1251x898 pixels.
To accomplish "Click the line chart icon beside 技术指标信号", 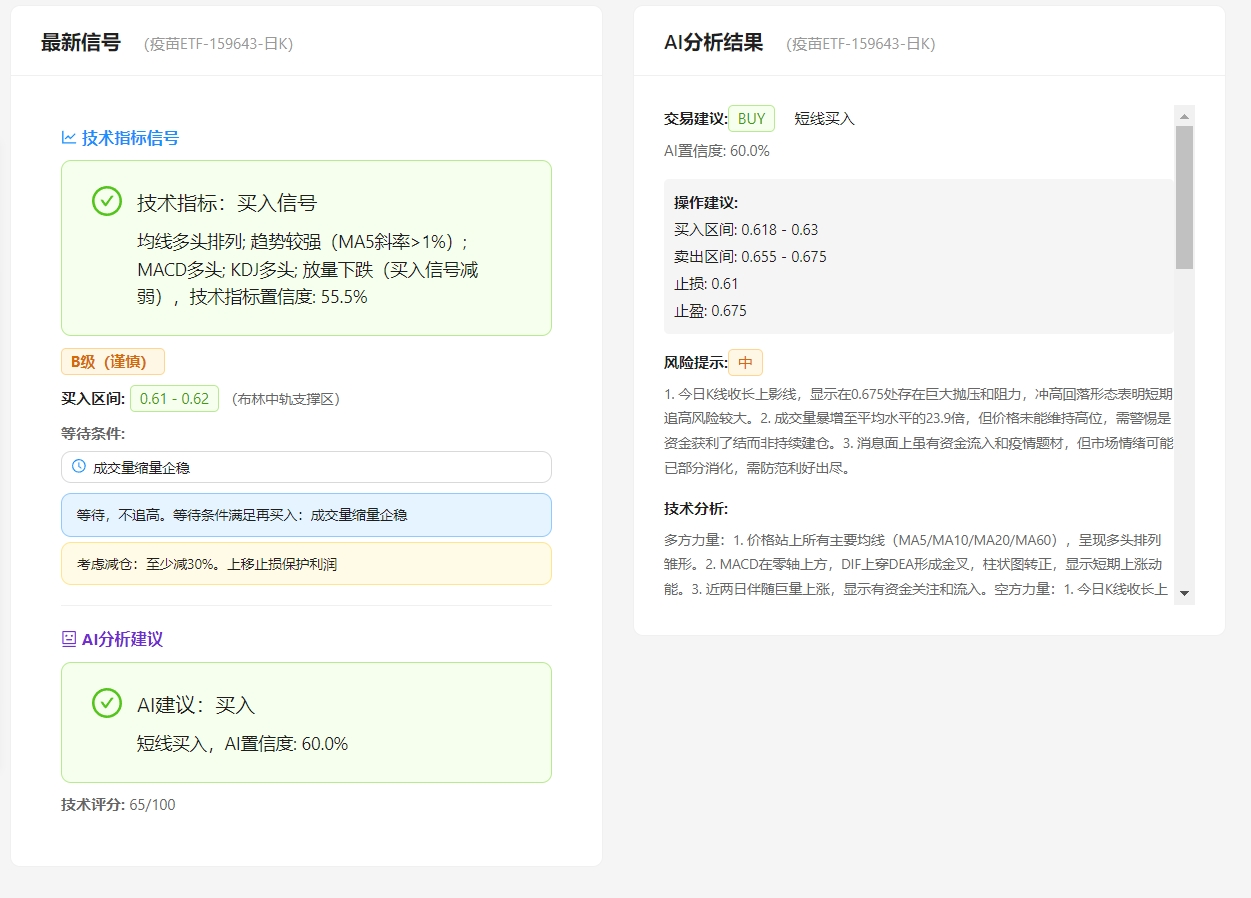I will [x=69, y=138].
